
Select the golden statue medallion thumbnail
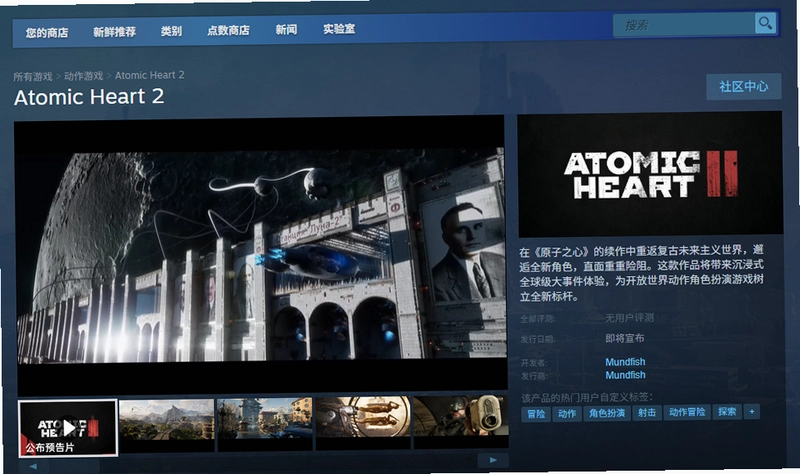pos(363,423)
